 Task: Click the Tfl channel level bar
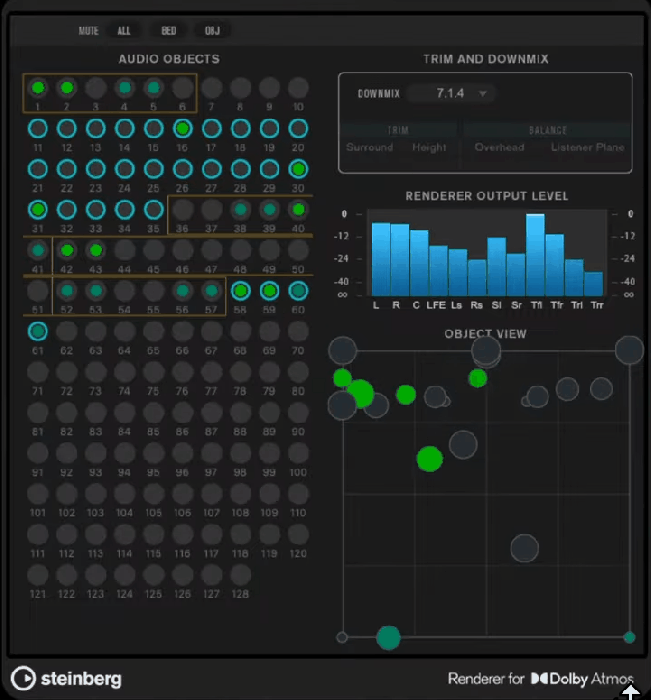pyautogui.click(x=535, y=255)
